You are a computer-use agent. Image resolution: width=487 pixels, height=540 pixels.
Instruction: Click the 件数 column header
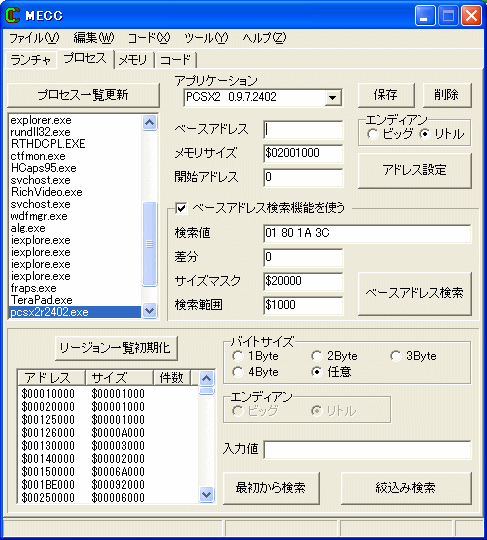pyautogui.click(x=172, y=378)
